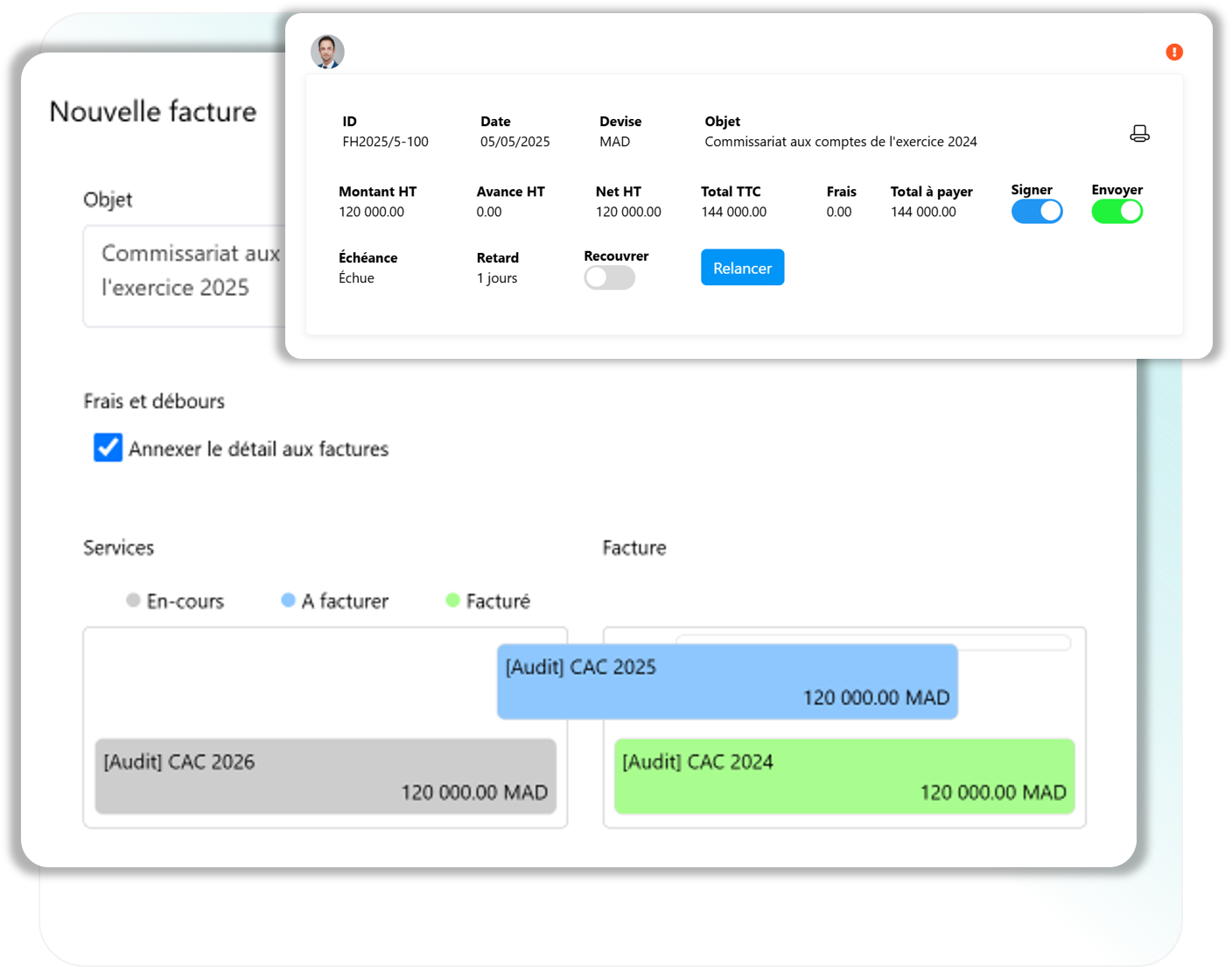
Task: Enable the Recouvrer toggle
Action: click(x=609, y=278)
